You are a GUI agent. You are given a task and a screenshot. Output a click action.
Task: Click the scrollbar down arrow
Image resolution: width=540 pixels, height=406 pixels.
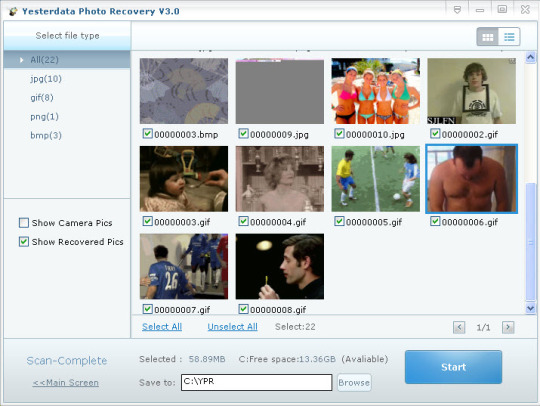click(x=530, y=308)
